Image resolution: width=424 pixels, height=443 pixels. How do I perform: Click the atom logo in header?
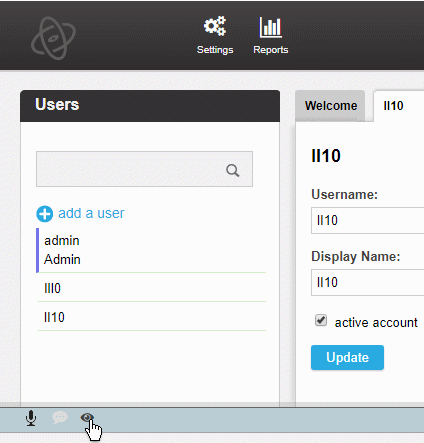point(53,38)
